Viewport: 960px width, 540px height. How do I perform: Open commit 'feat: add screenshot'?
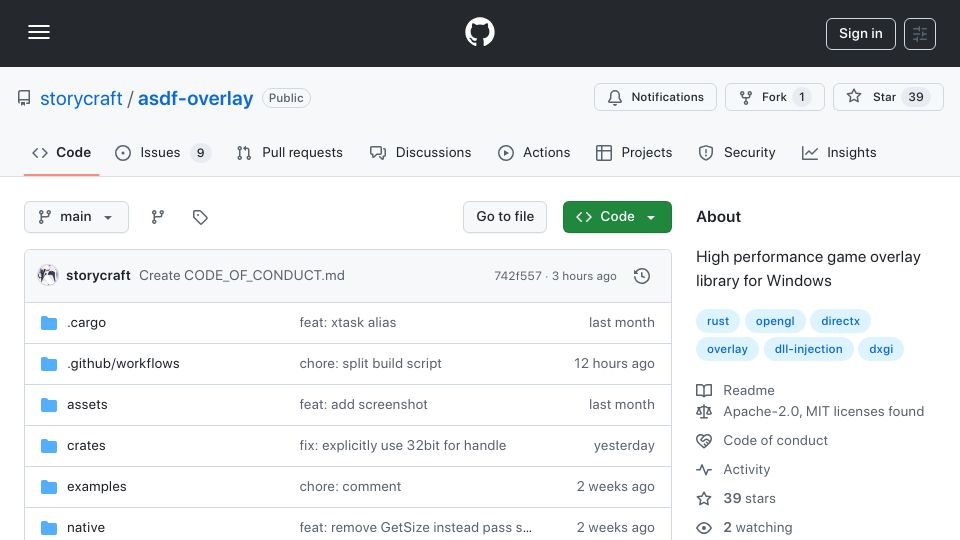click(x=364, y=405)
